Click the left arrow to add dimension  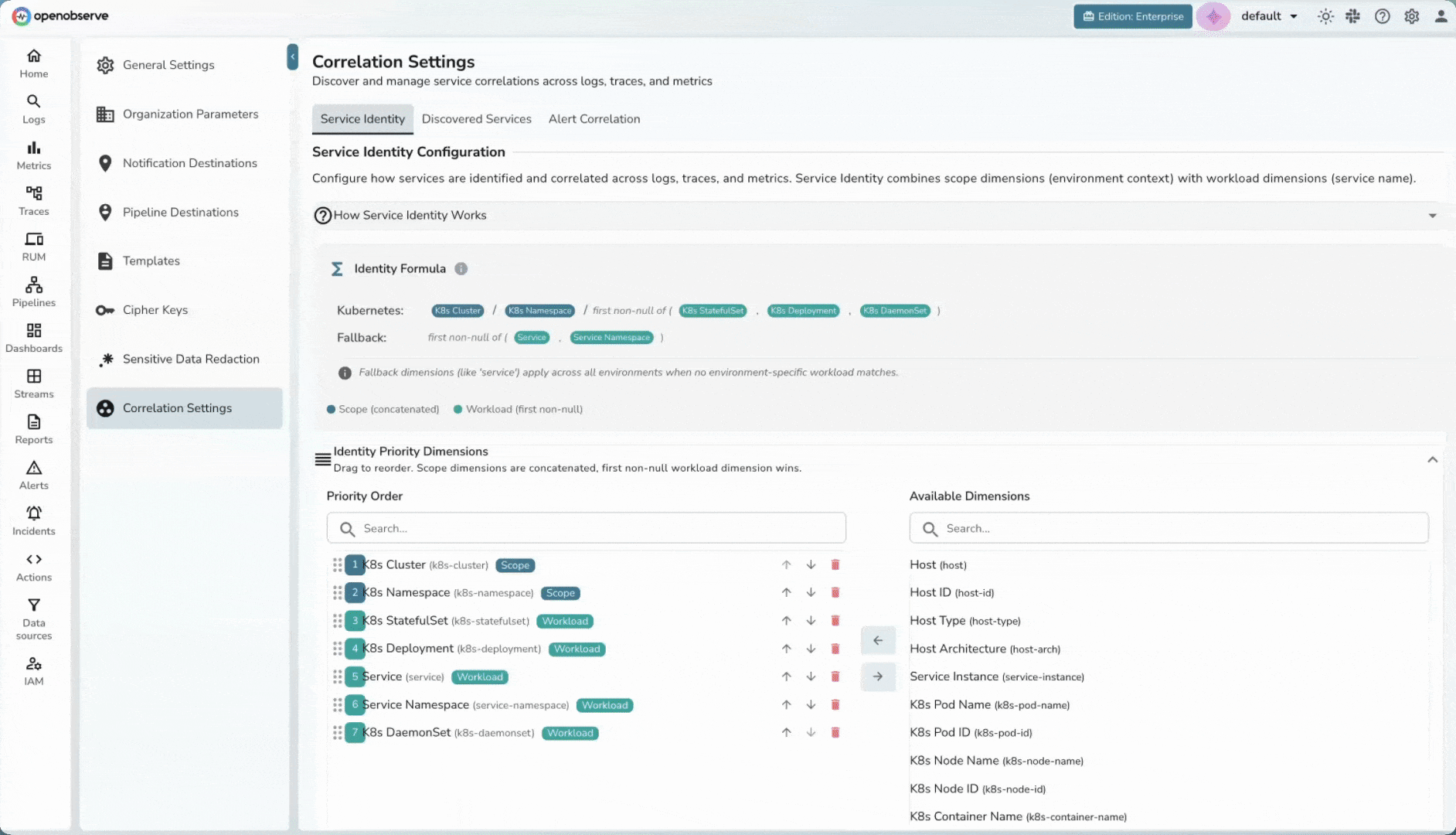pyautogui.click(x=878, y=640)
